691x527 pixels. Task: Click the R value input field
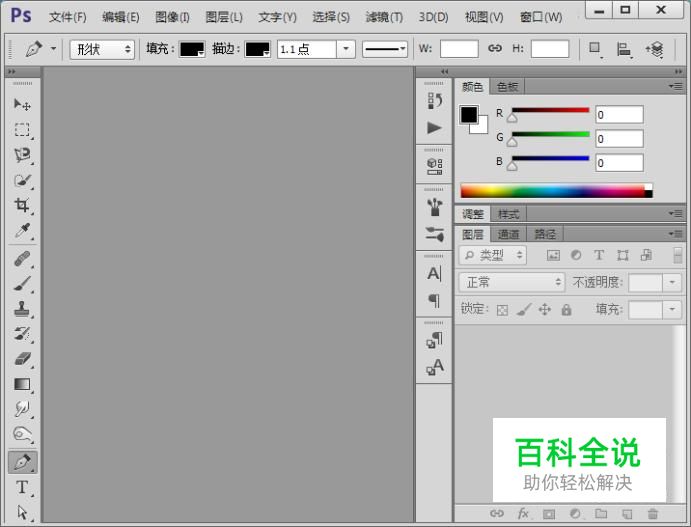619,115
